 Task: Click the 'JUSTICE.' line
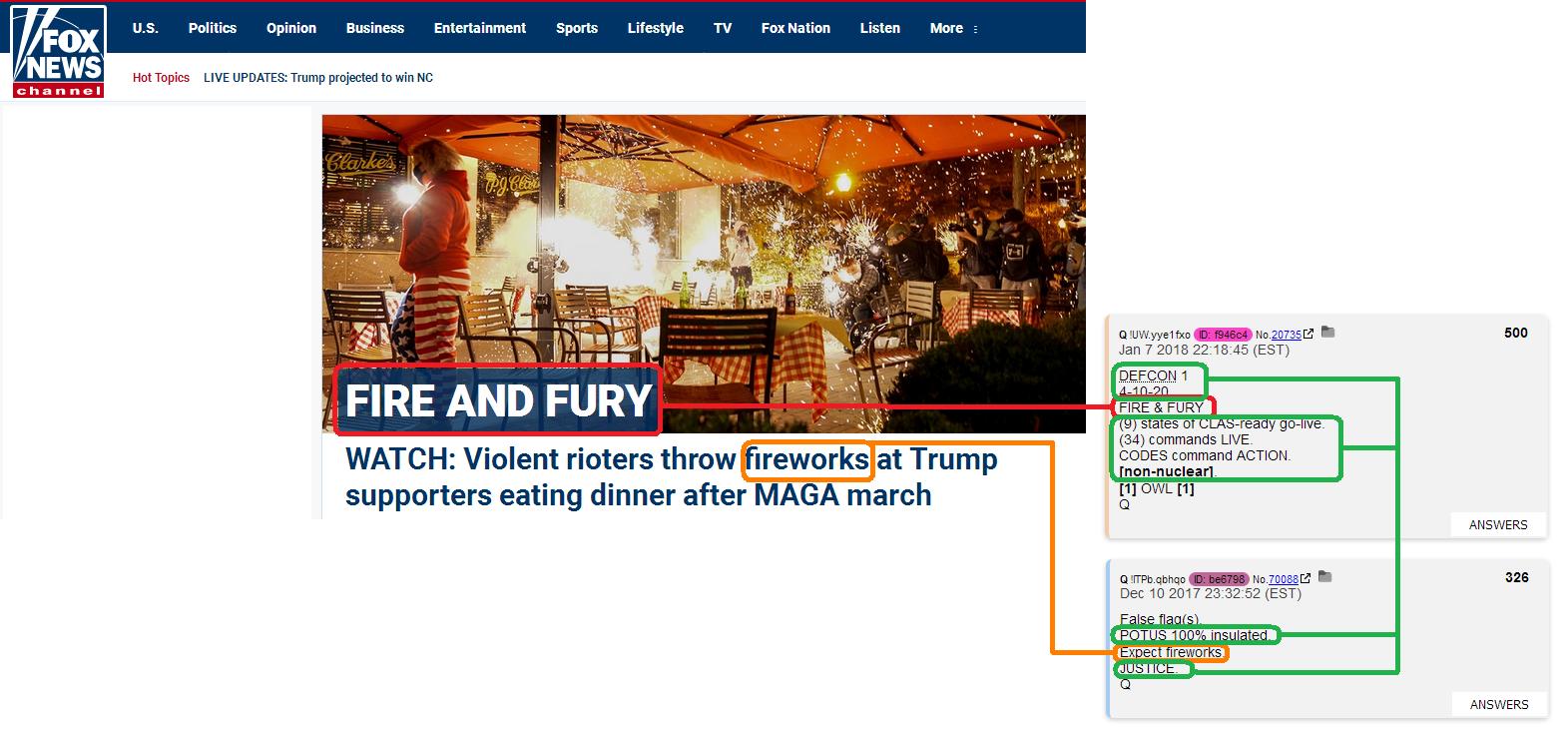pos(1150,668)
